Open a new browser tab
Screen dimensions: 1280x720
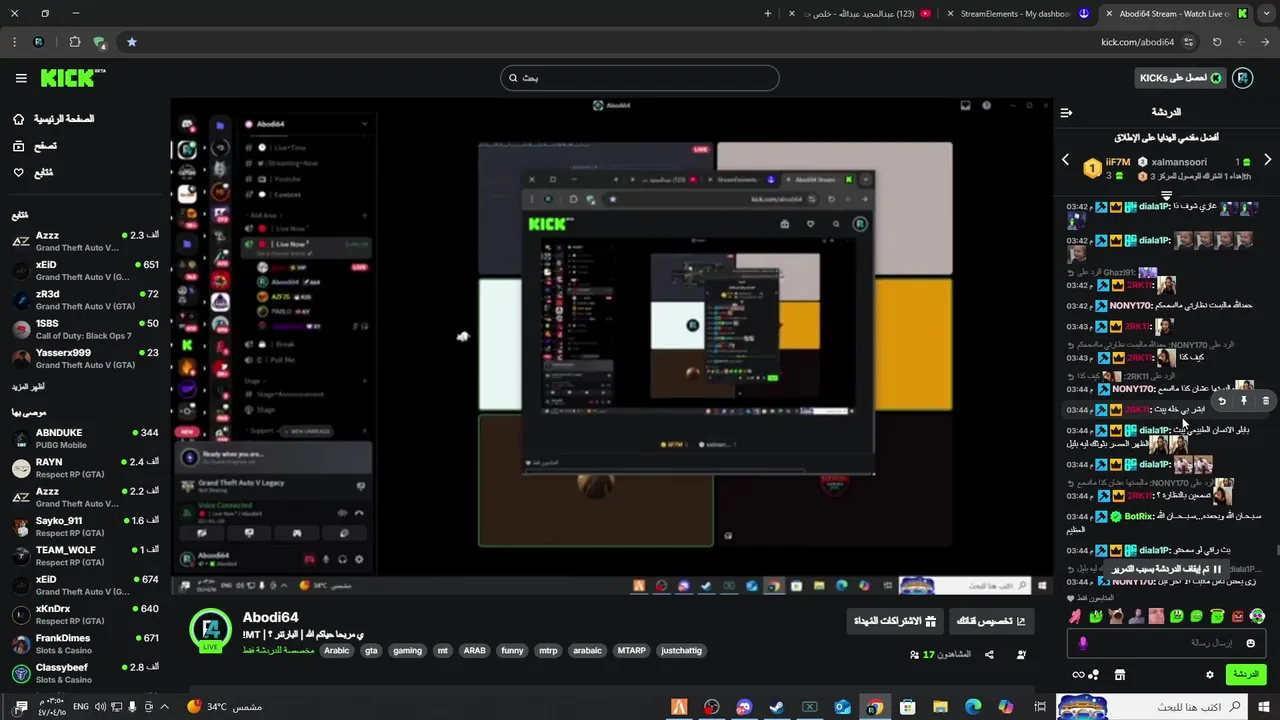[x=767, y=14]
